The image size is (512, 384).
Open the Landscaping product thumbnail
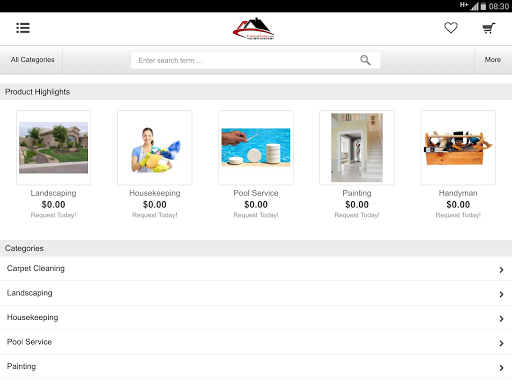(x=53, y=148)
